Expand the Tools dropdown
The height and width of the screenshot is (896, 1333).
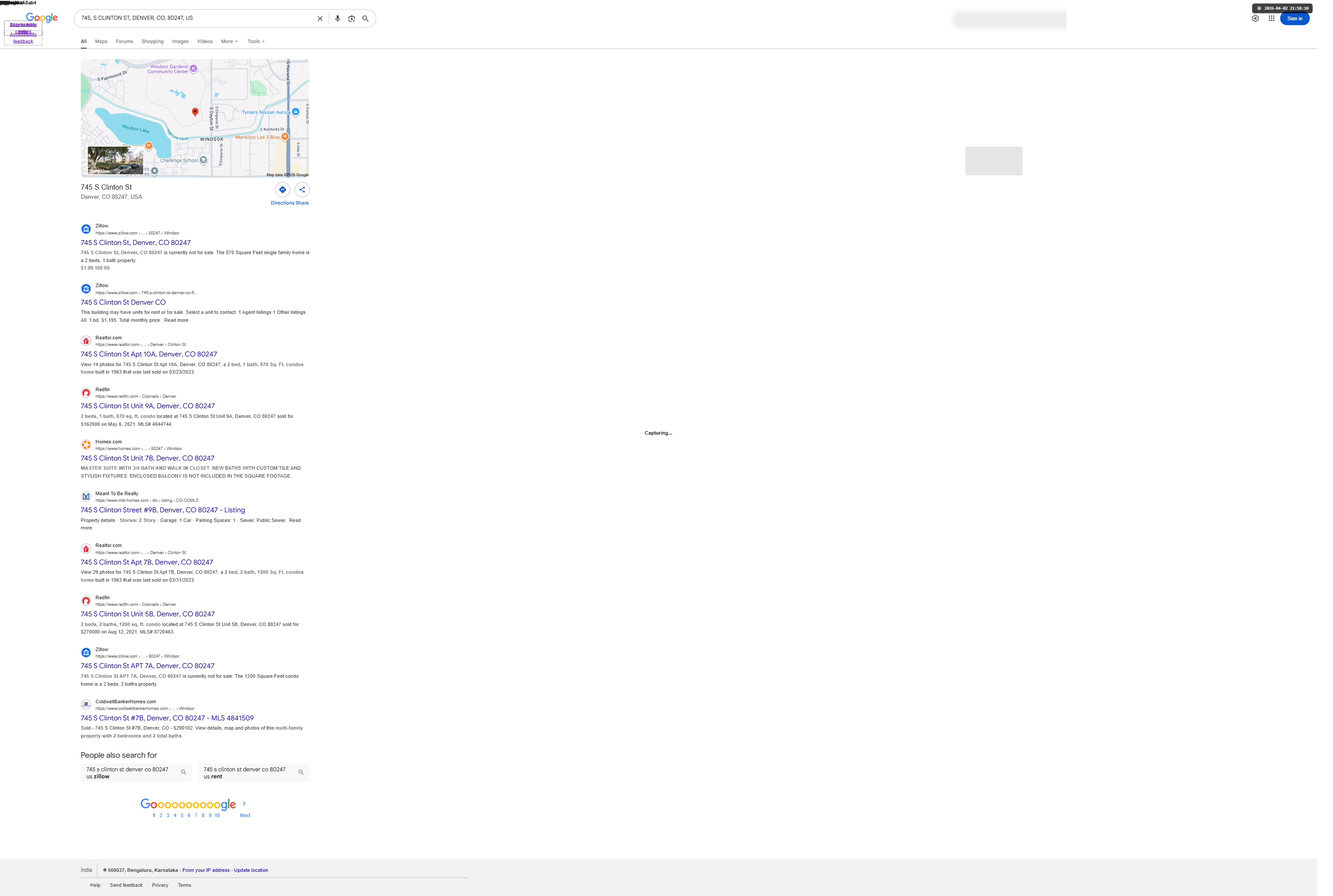(x=256, y=42)
